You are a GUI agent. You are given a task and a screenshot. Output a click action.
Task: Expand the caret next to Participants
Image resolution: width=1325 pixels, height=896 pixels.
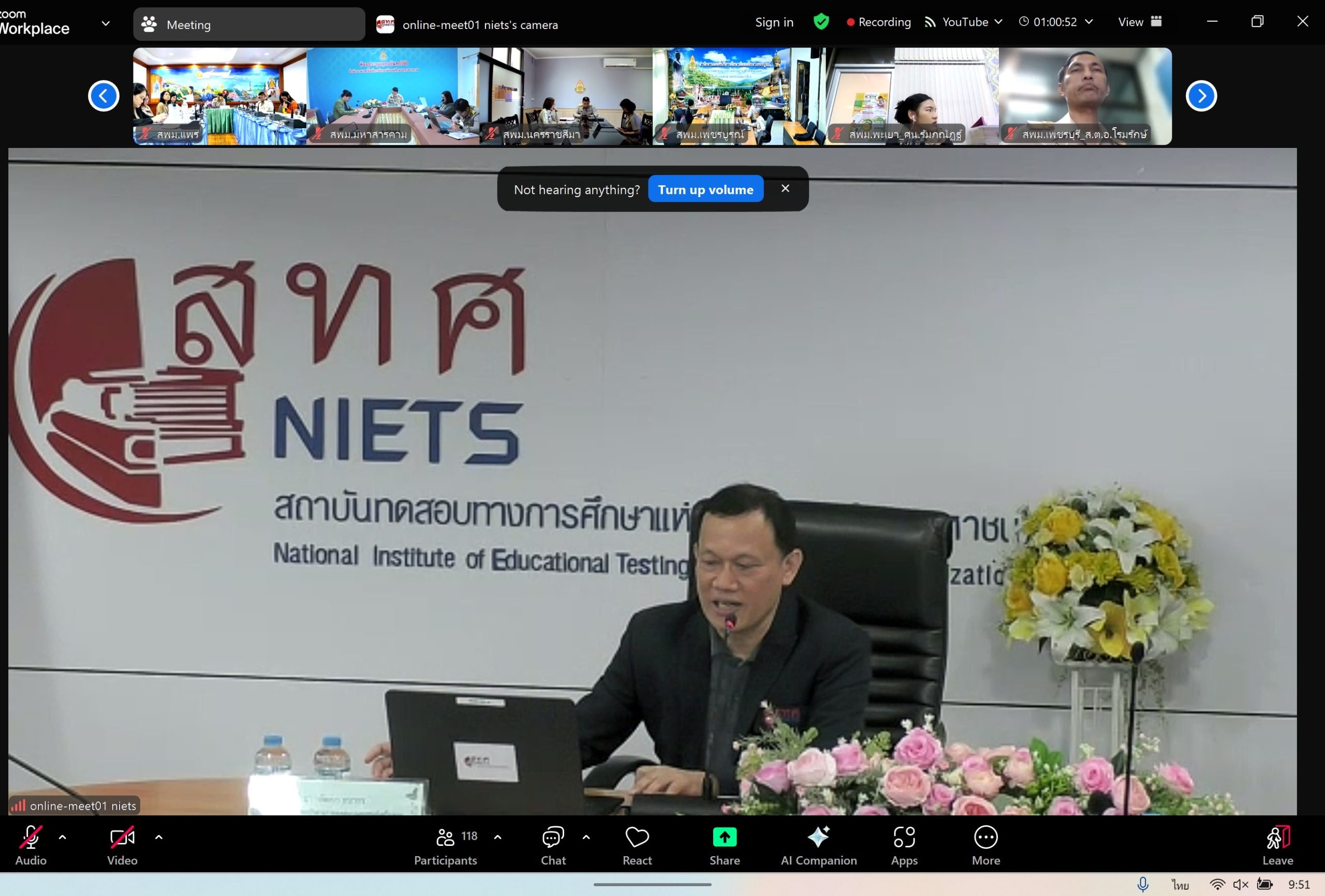click(x=498, y=838)
